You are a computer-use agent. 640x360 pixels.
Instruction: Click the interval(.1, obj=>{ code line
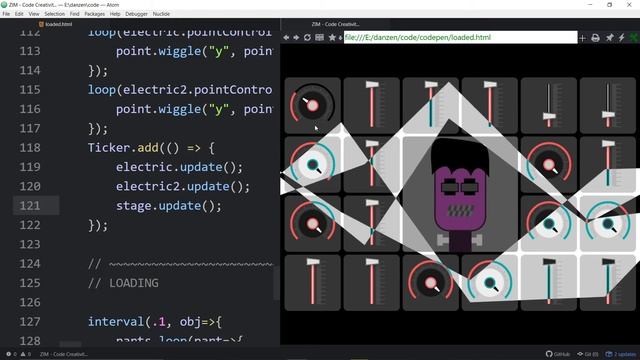[x=155, y=322]
